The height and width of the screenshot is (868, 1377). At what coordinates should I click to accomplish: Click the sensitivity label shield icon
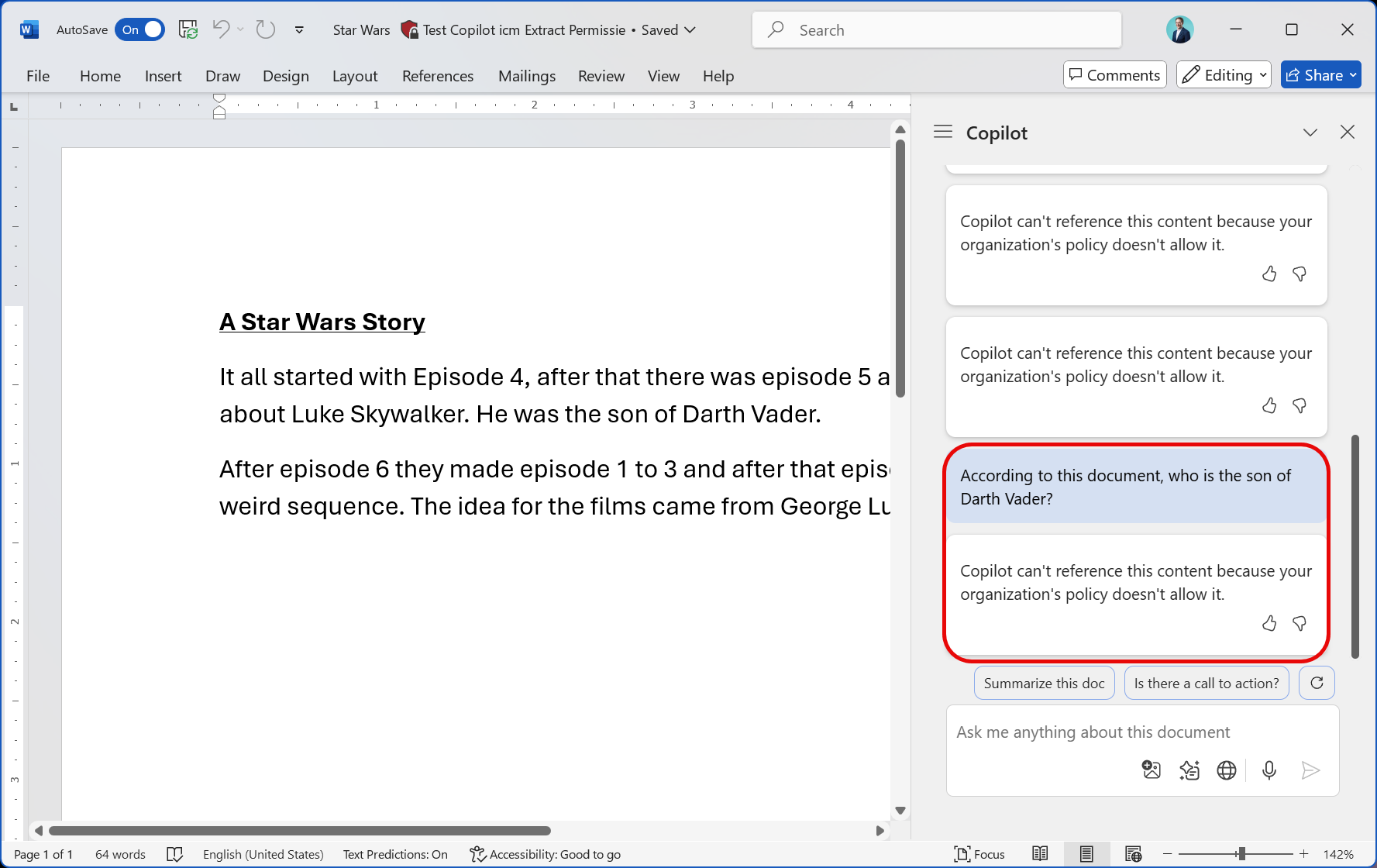click(x=409, y=30)
